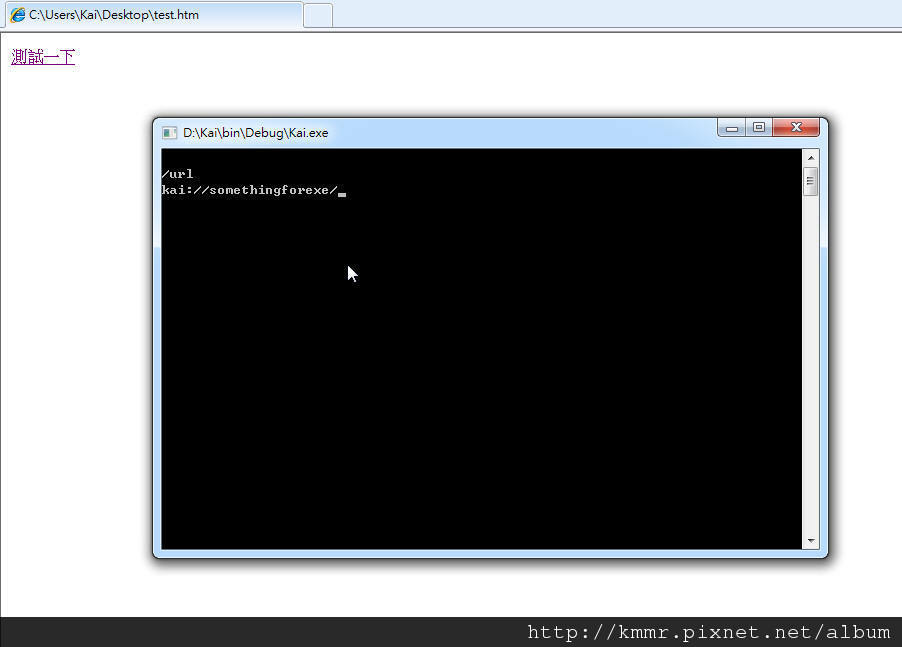902x647 pixels.
Task: Open the 測試一下 hyperlink
Action: pos(43,57)
